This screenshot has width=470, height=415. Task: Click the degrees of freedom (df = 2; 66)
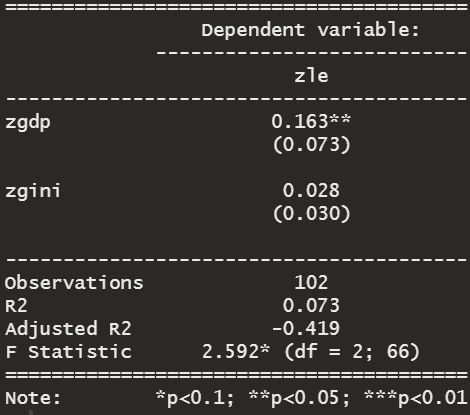click(352, 352)
